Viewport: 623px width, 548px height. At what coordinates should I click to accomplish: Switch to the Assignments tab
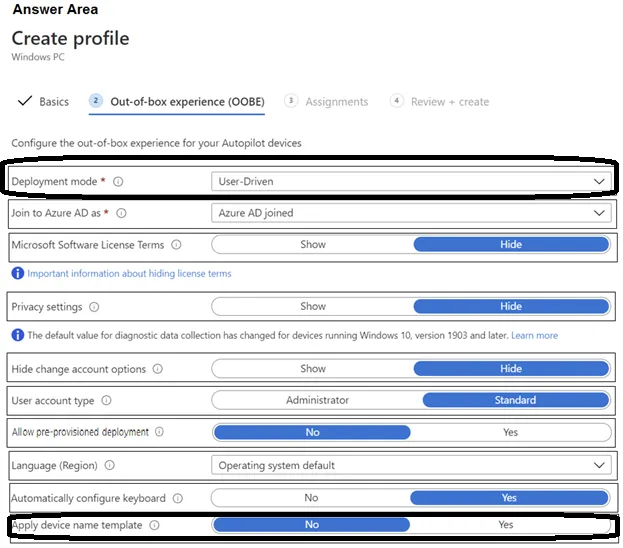point(337,102)
